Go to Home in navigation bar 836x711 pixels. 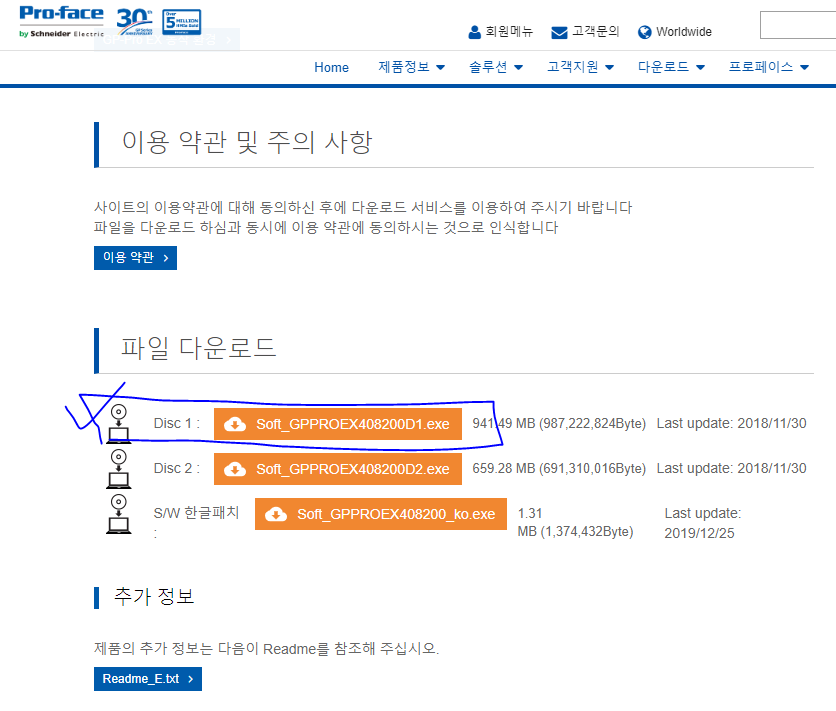click(331, 67)
